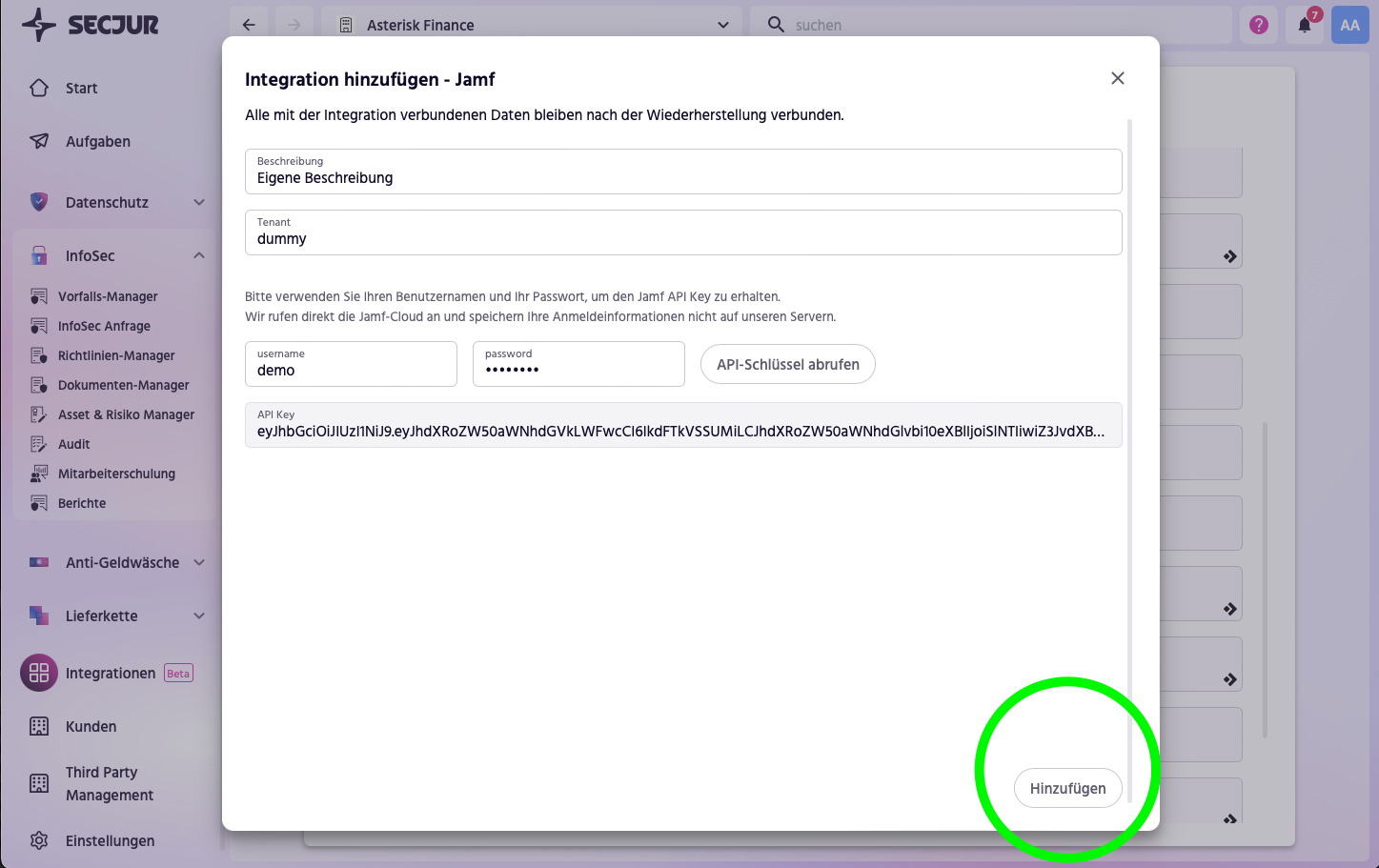1379x868 pixels.
Task: Open Mitarbeiterschulung menu item
Action: pos(116,474)
